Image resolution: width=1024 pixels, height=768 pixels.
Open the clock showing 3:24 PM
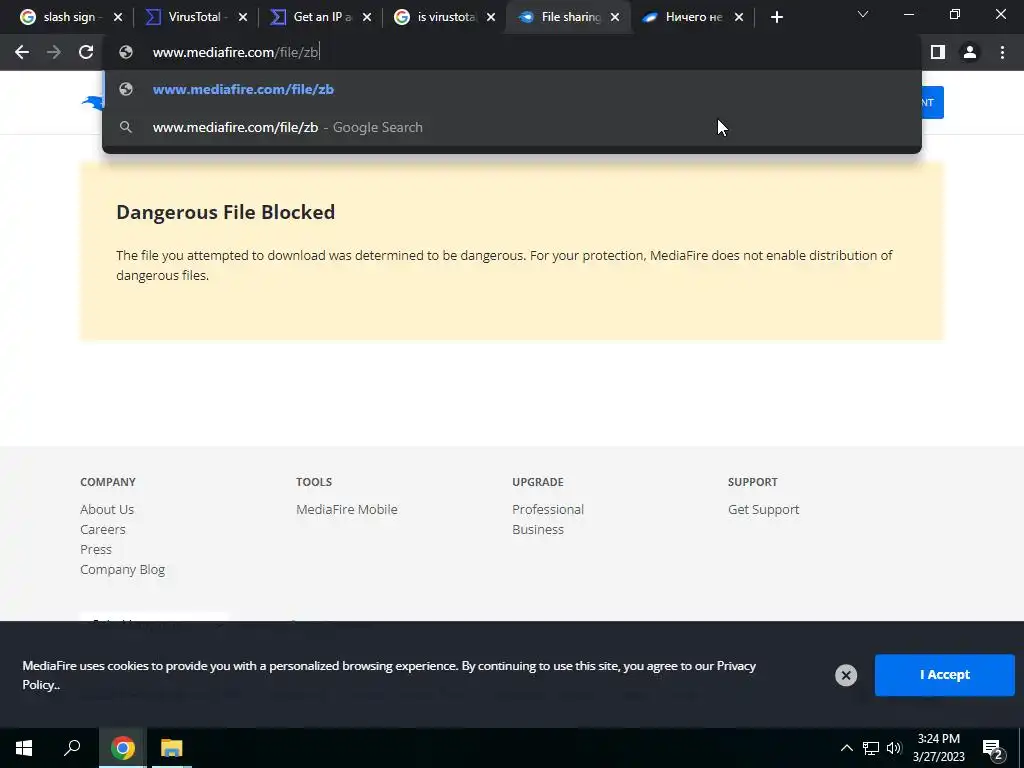pos(938,748)
